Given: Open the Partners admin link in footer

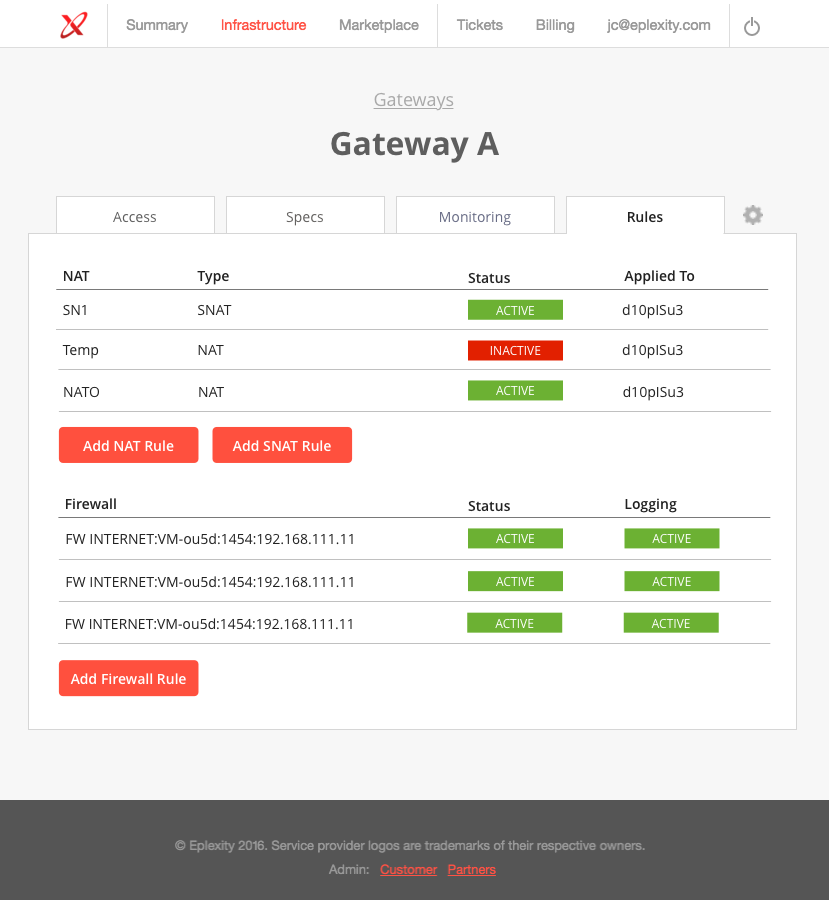Looking at the screenshot, I should tap(471, 870).
